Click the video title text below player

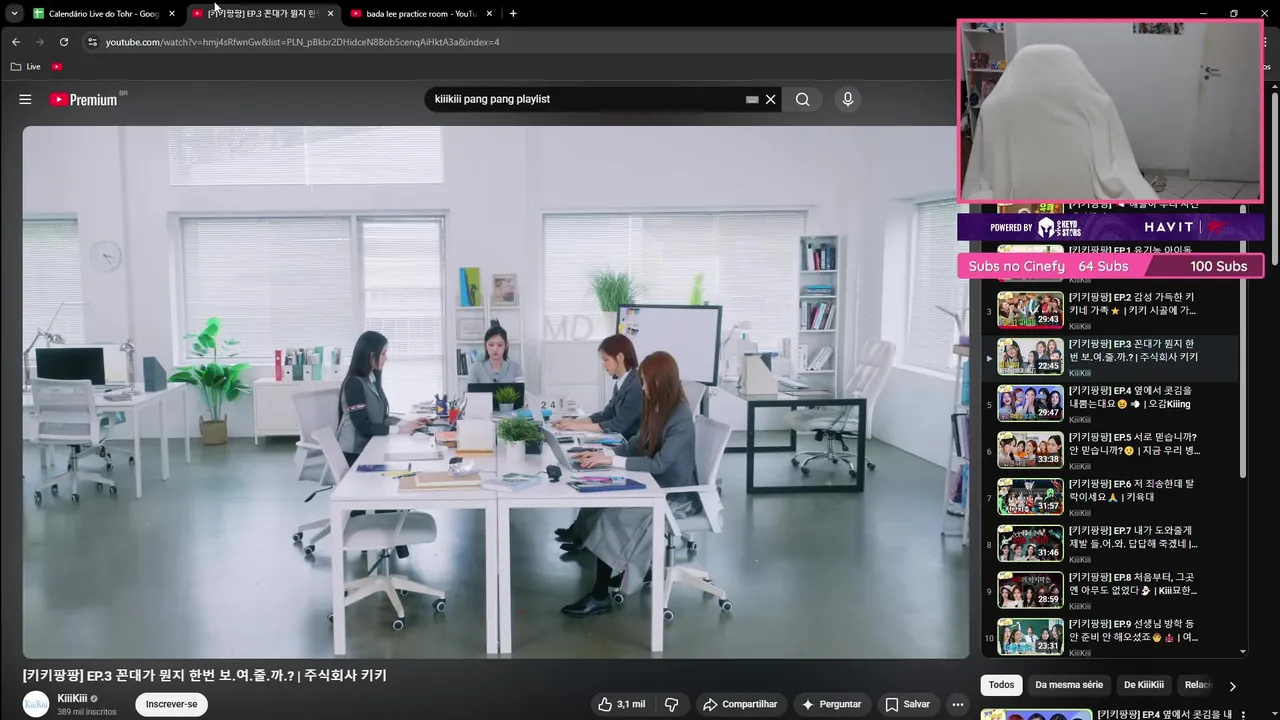[205, 675]
